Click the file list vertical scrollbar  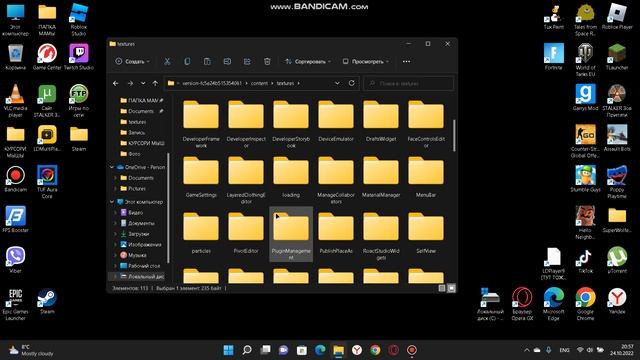tap(454, 136)
